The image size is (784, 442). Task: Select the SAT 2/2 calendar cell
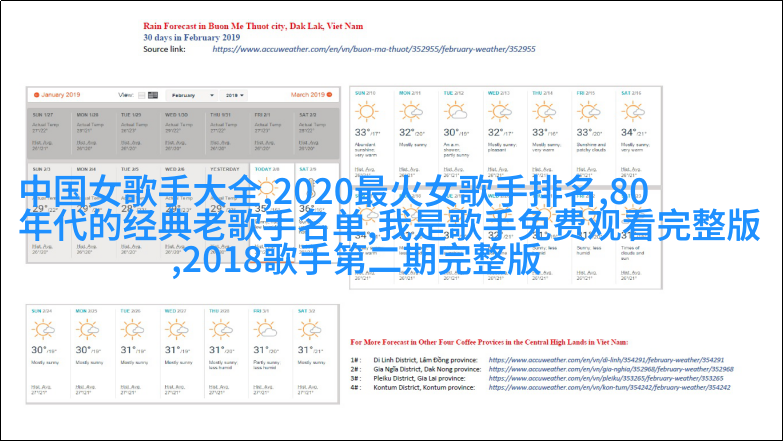[x=316, y=134]
